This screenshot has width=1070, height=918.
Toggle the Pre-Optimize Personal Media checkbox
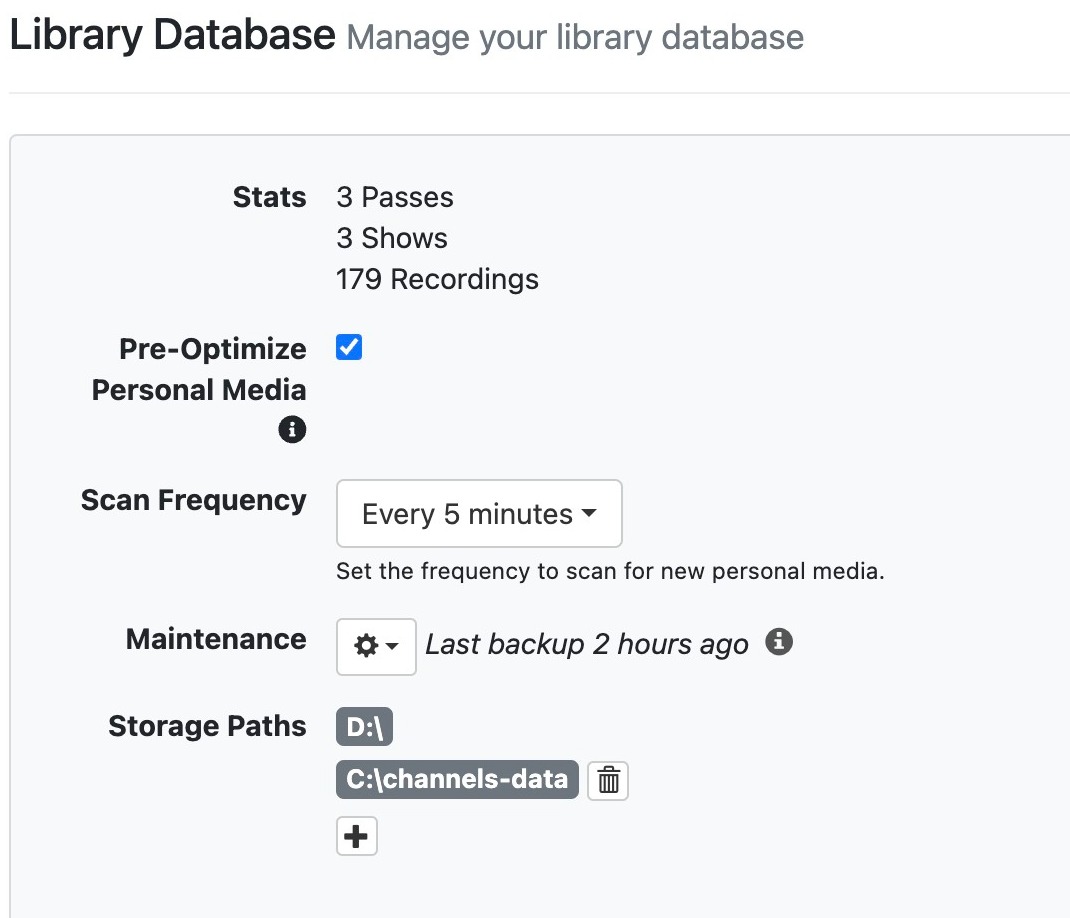(349, 348)
